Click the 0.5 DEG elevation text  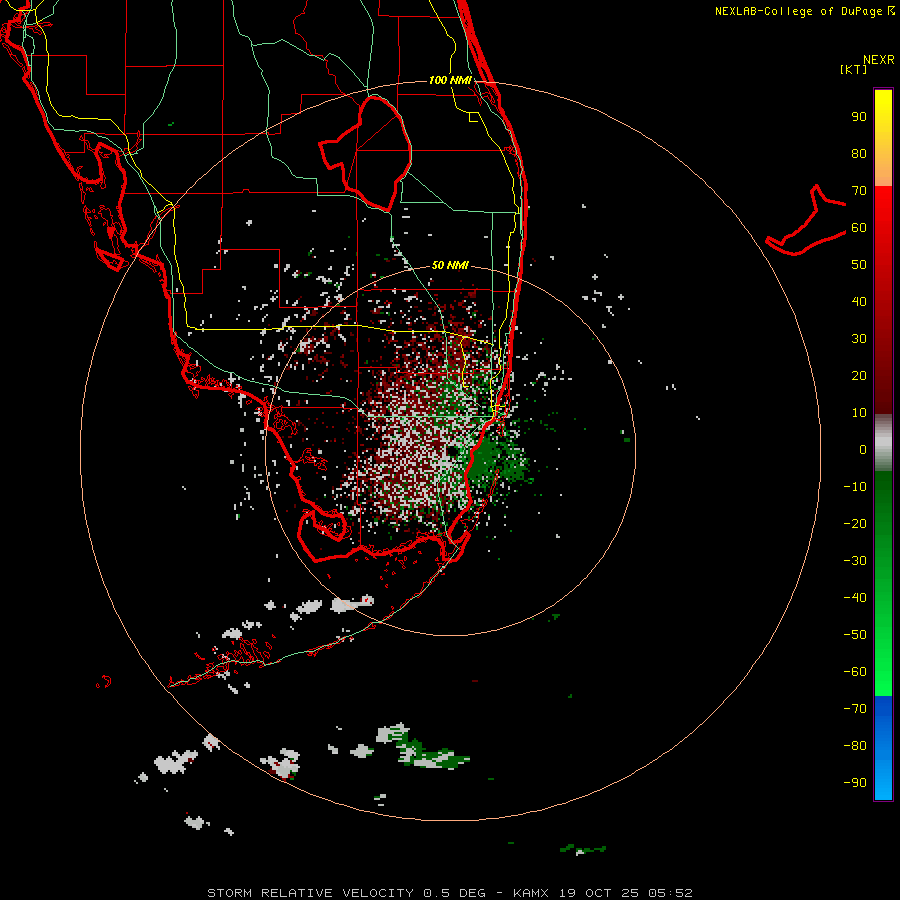[x=455, y=893]
